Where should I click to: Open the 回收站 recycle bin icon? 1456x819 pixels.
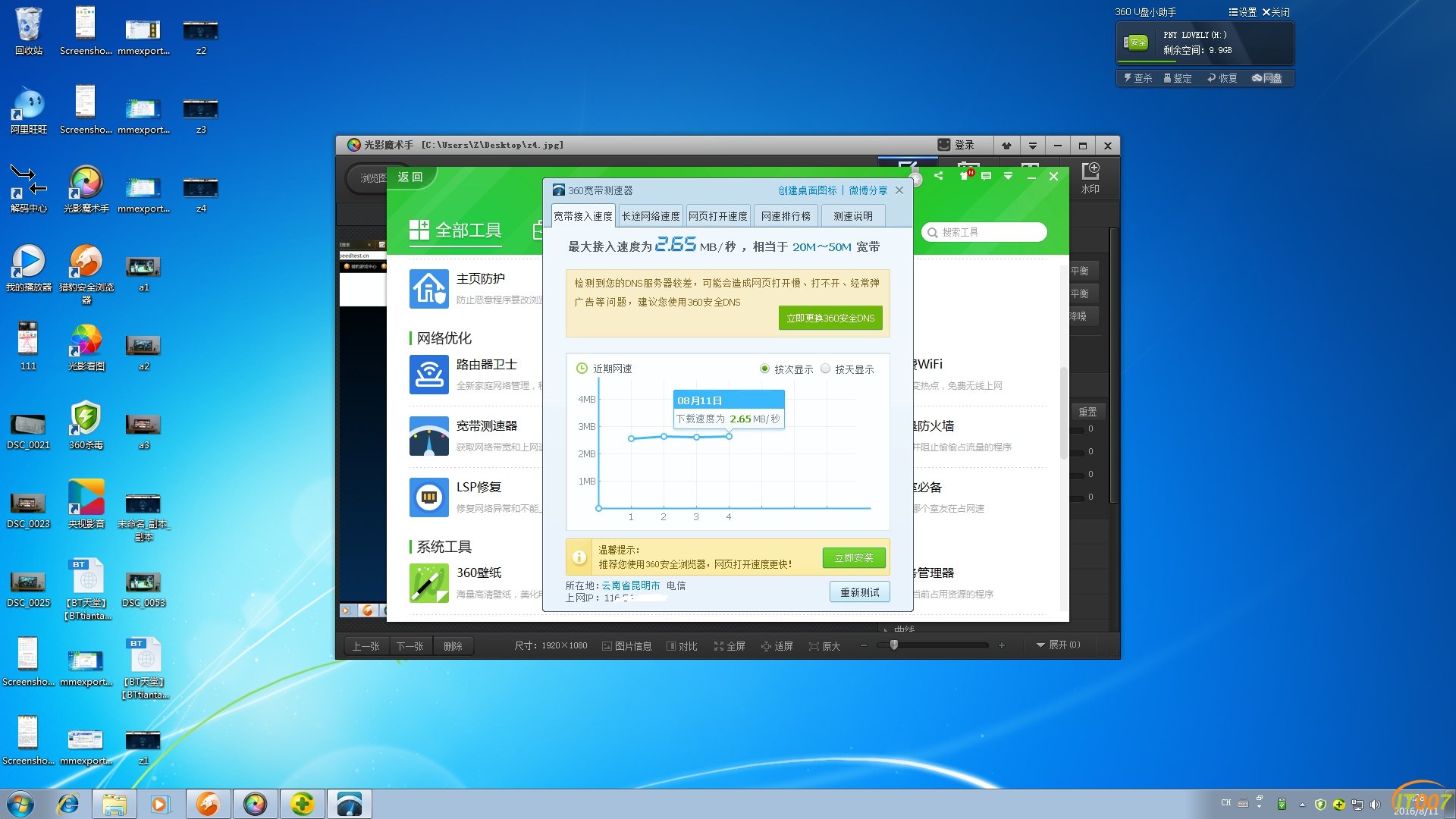(29, 30)
